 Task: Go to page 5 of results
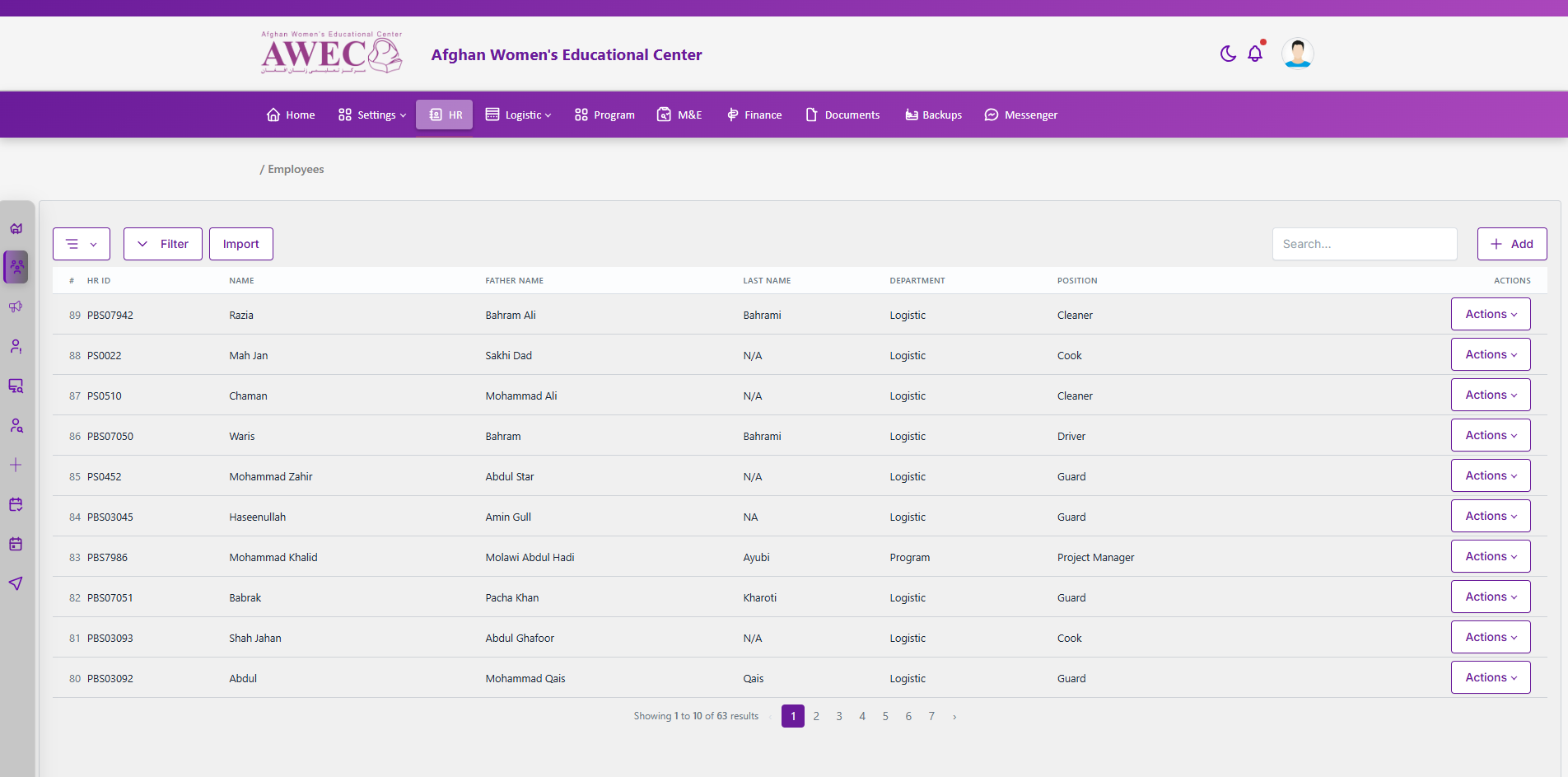point(885,716)
